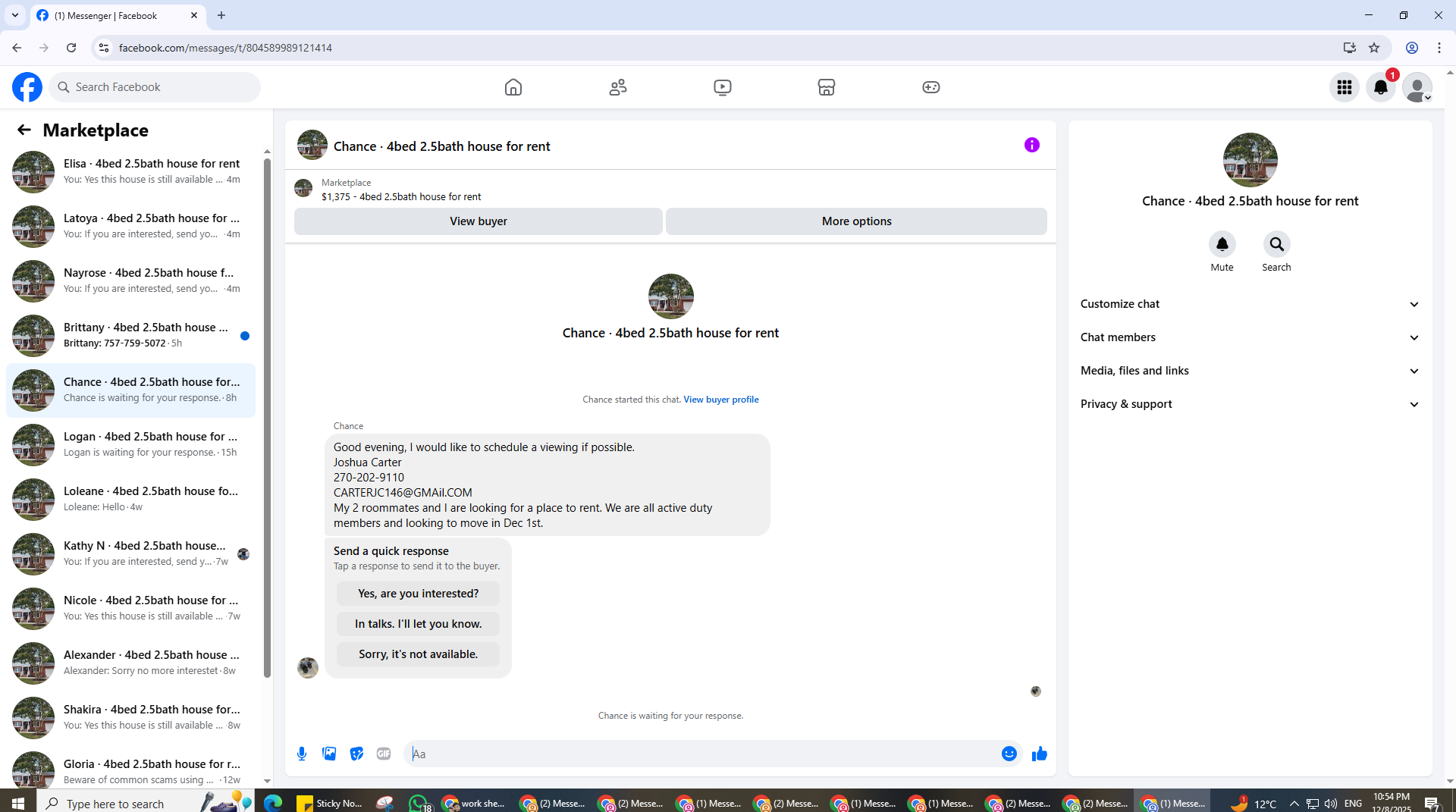Image resolution: width=1456 pixels, height=812 pixels.
Task: Search in conversation magnifier icon
Action: [x=1276, y=244]
